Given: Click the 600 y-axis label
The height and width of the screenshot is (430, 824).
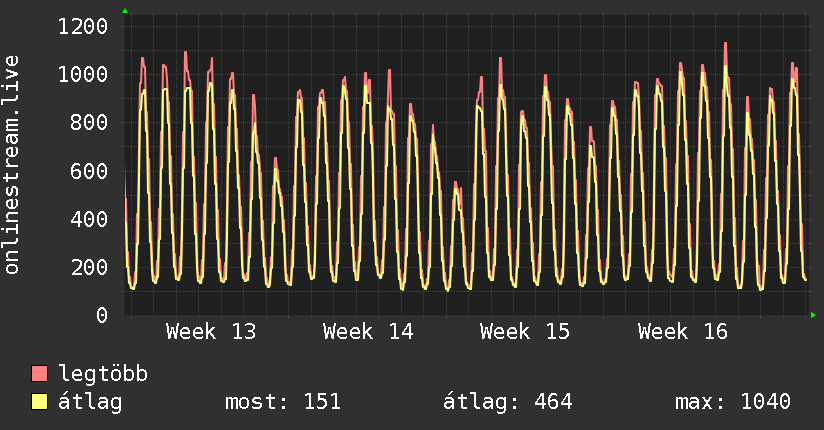Looking at the screenshot, I should pyautogui.click(x=89, y=171).
